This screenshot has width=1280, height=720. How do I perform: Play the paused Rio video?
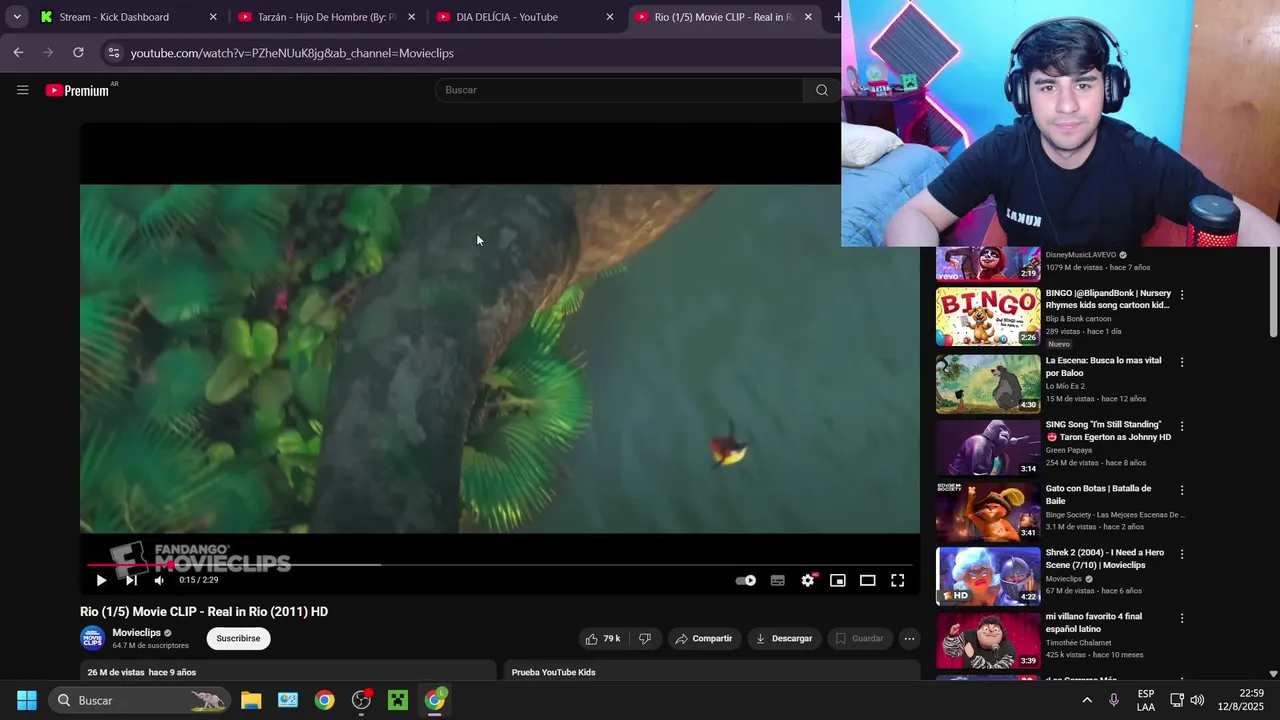coord(101,580)
